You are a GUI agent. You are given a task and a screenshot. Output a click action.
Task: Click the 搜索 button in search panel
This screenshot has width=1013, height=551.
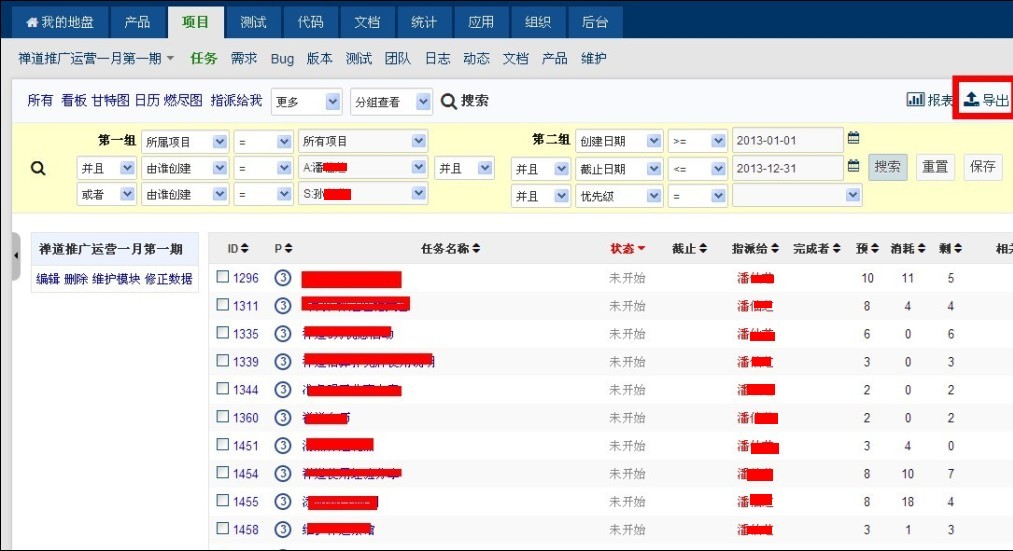coord(887,167)
